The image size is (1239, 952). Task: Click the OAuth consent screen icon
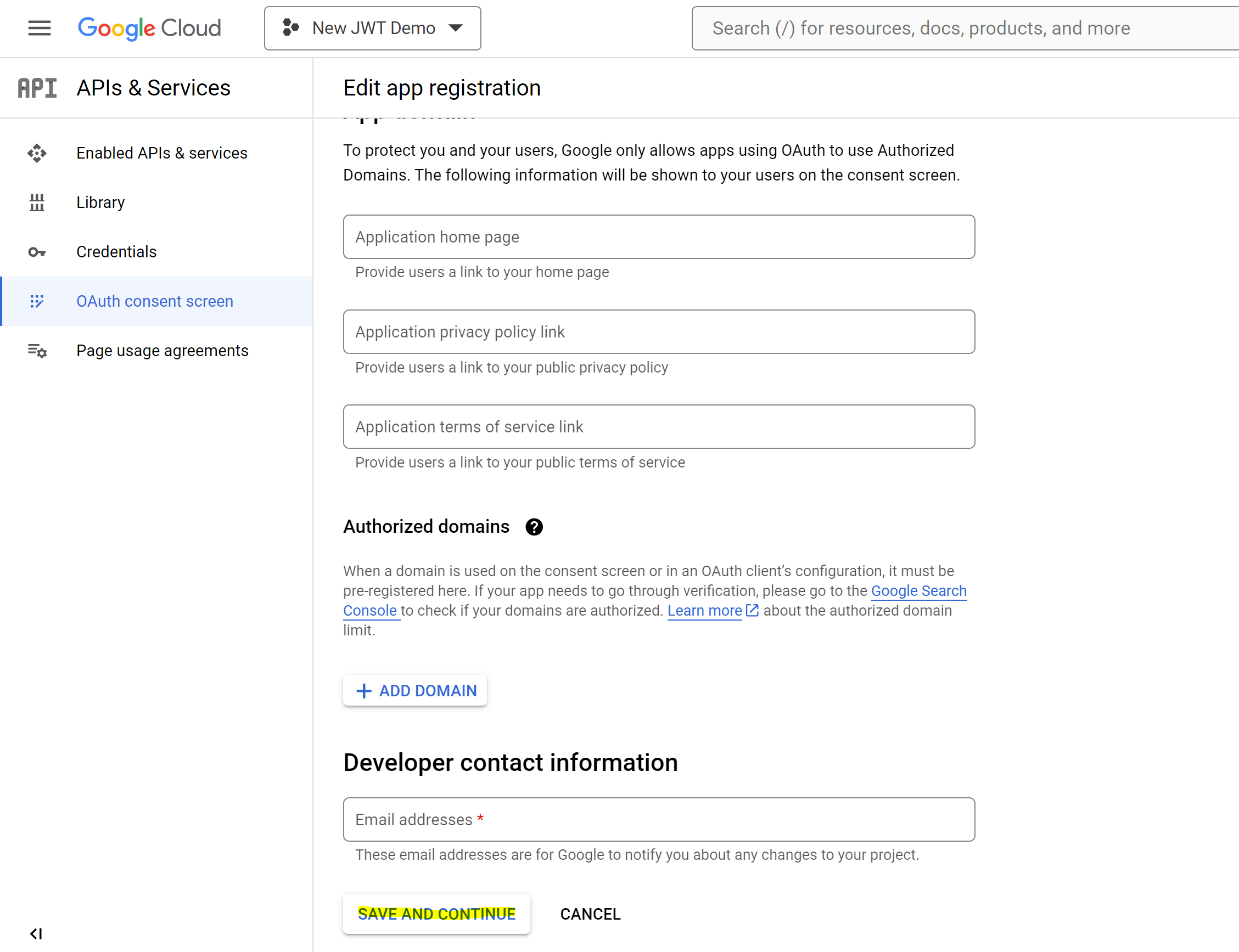[x=36, y=301]
